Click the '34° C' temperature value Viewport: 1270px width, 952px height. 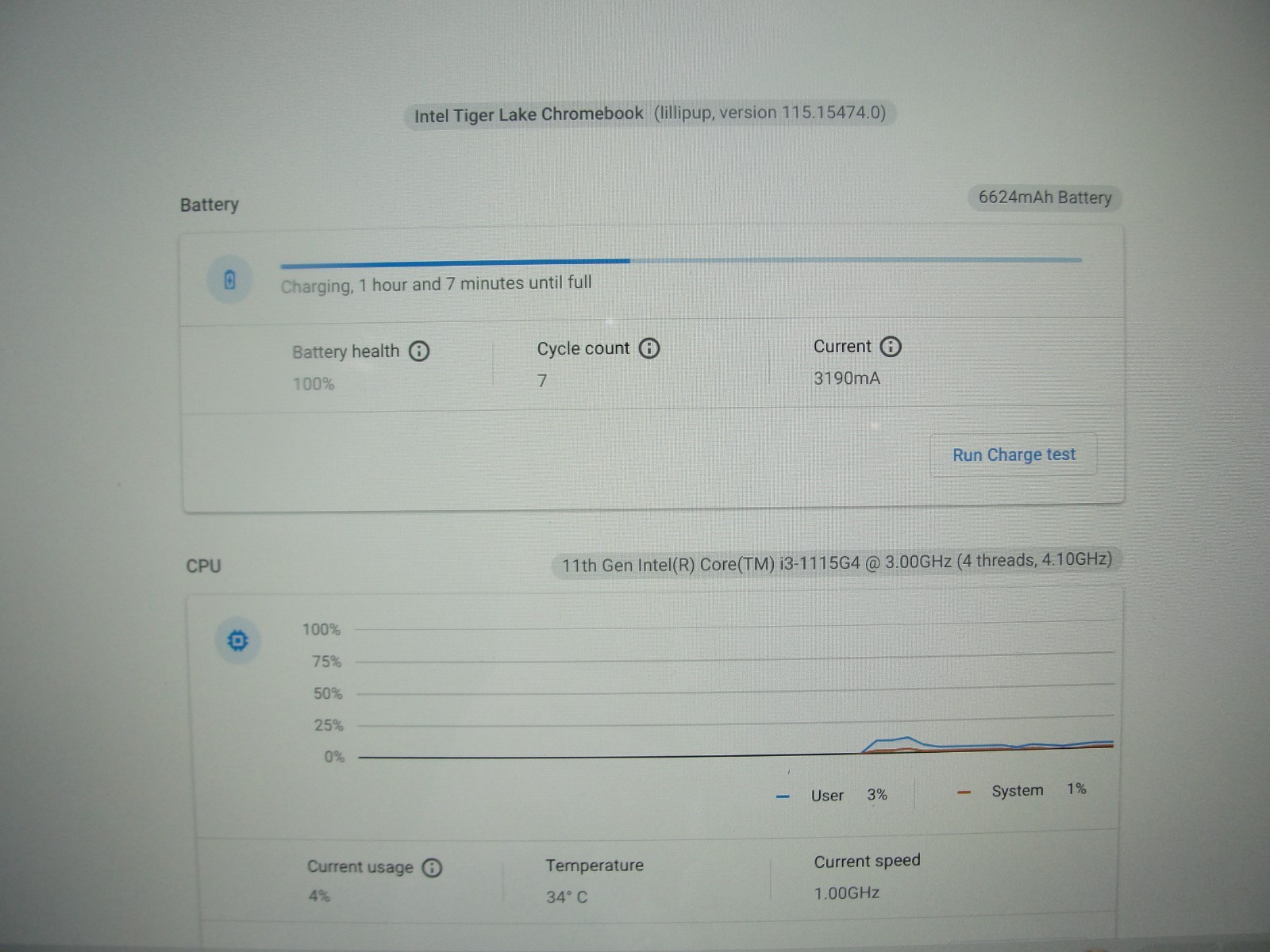point(567,897)
